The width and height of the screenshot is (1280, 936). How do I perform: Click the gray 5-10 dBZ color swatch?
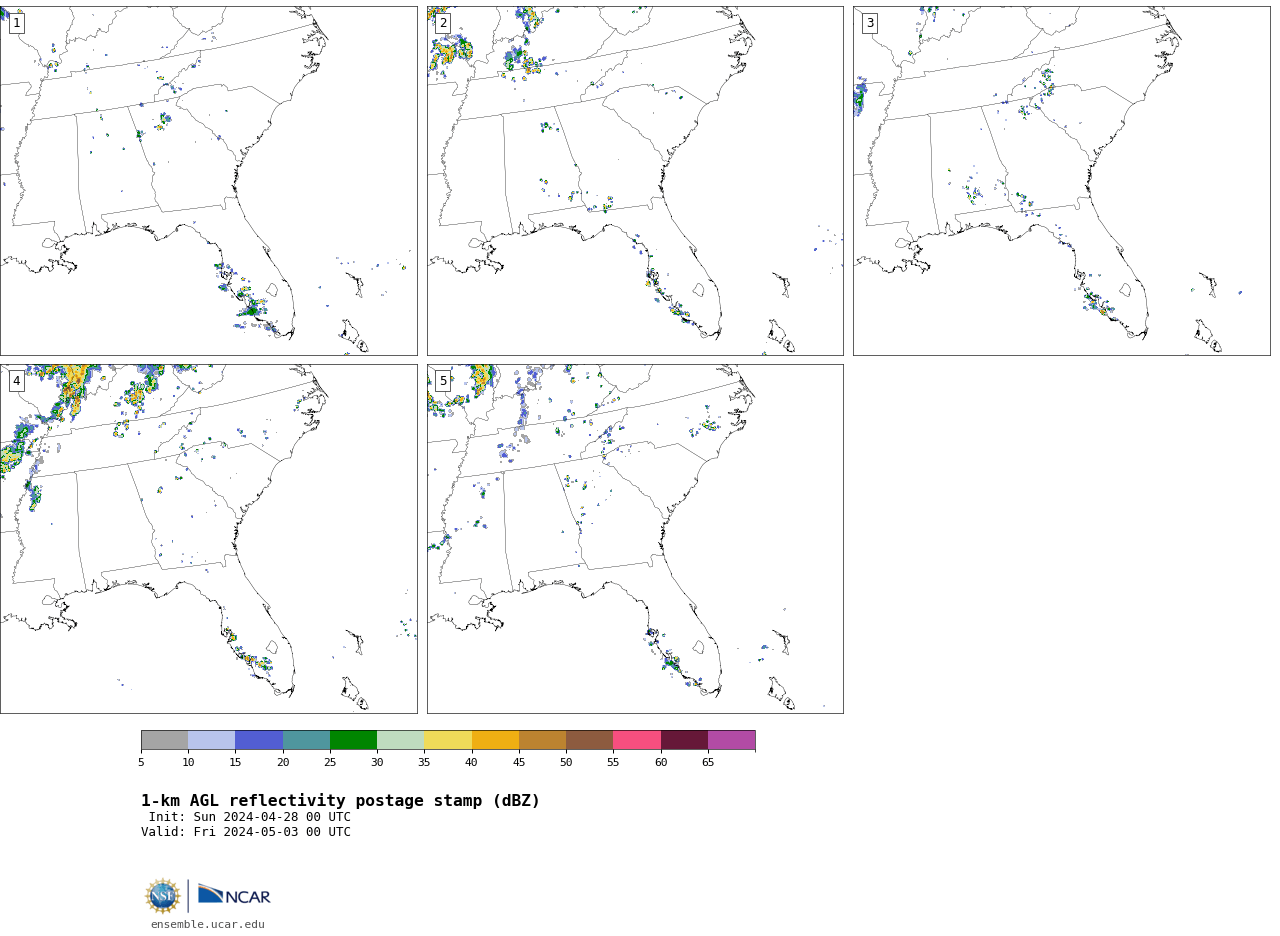(164, 740)
